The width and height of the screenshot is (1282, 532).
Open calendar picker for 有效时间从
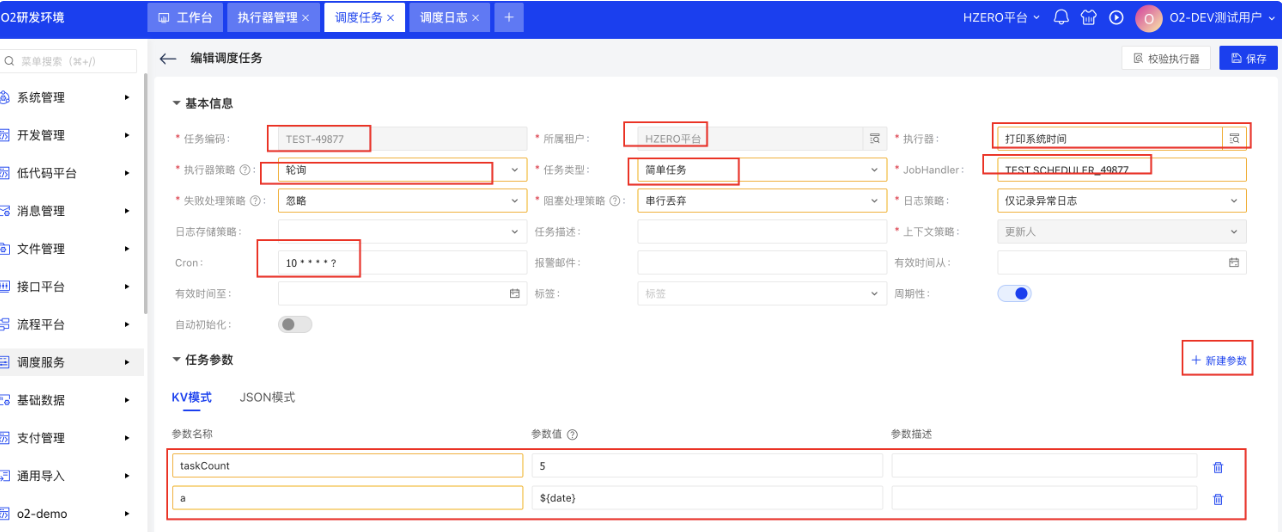click(1234, 263)
